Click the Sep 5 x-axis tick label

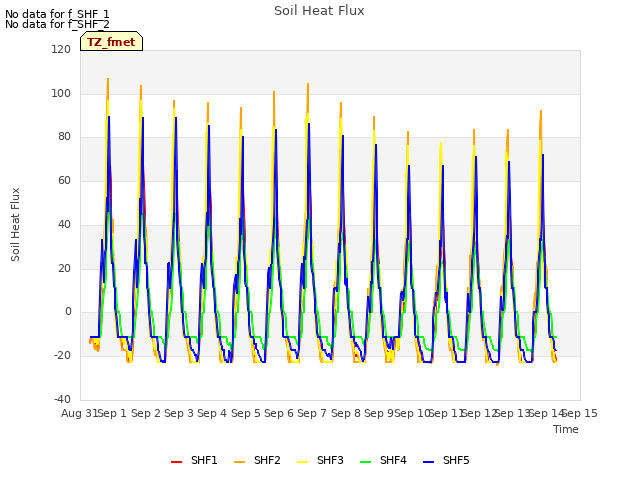click(x=246, y=413)
